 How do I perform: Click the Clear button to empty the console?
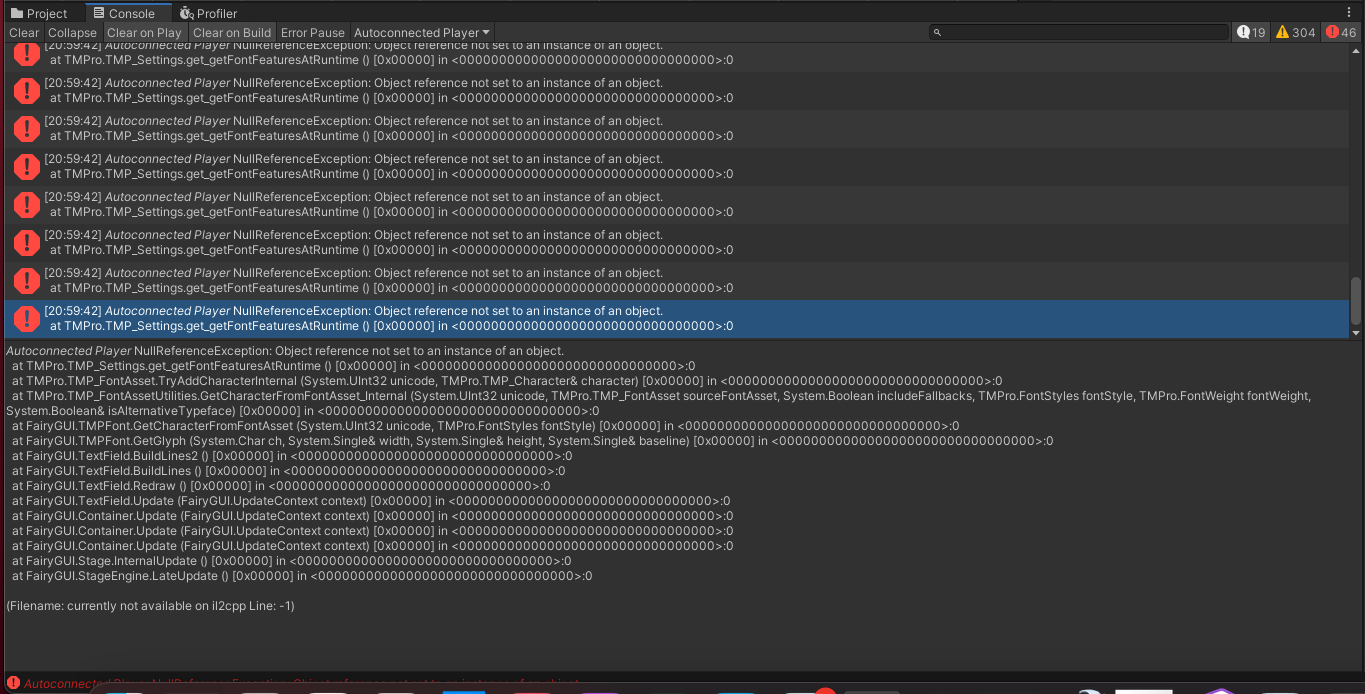(23, 32)
